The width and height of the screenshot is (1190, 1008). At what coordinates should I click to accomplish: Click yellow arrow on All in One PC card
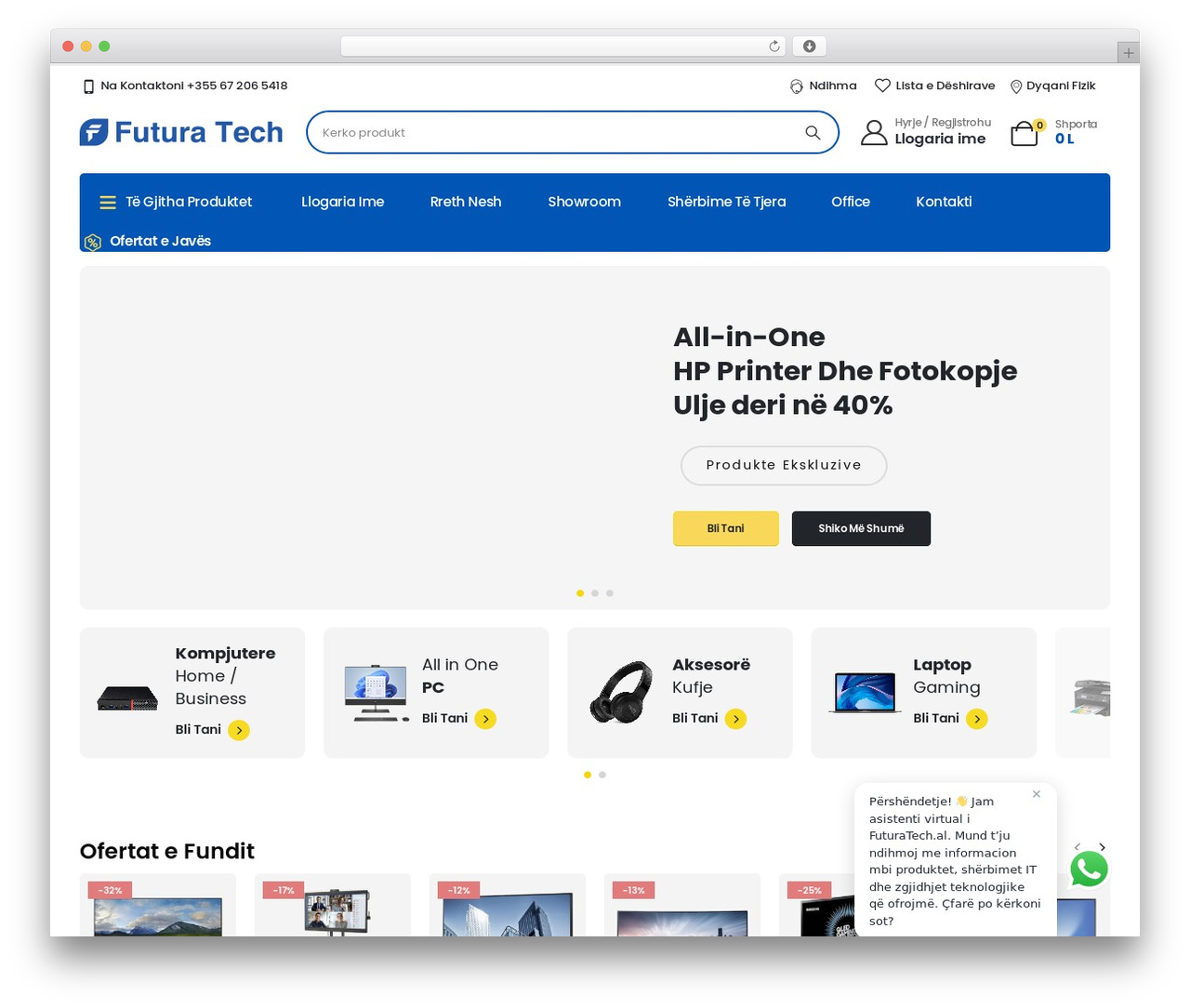click(485, 719)
